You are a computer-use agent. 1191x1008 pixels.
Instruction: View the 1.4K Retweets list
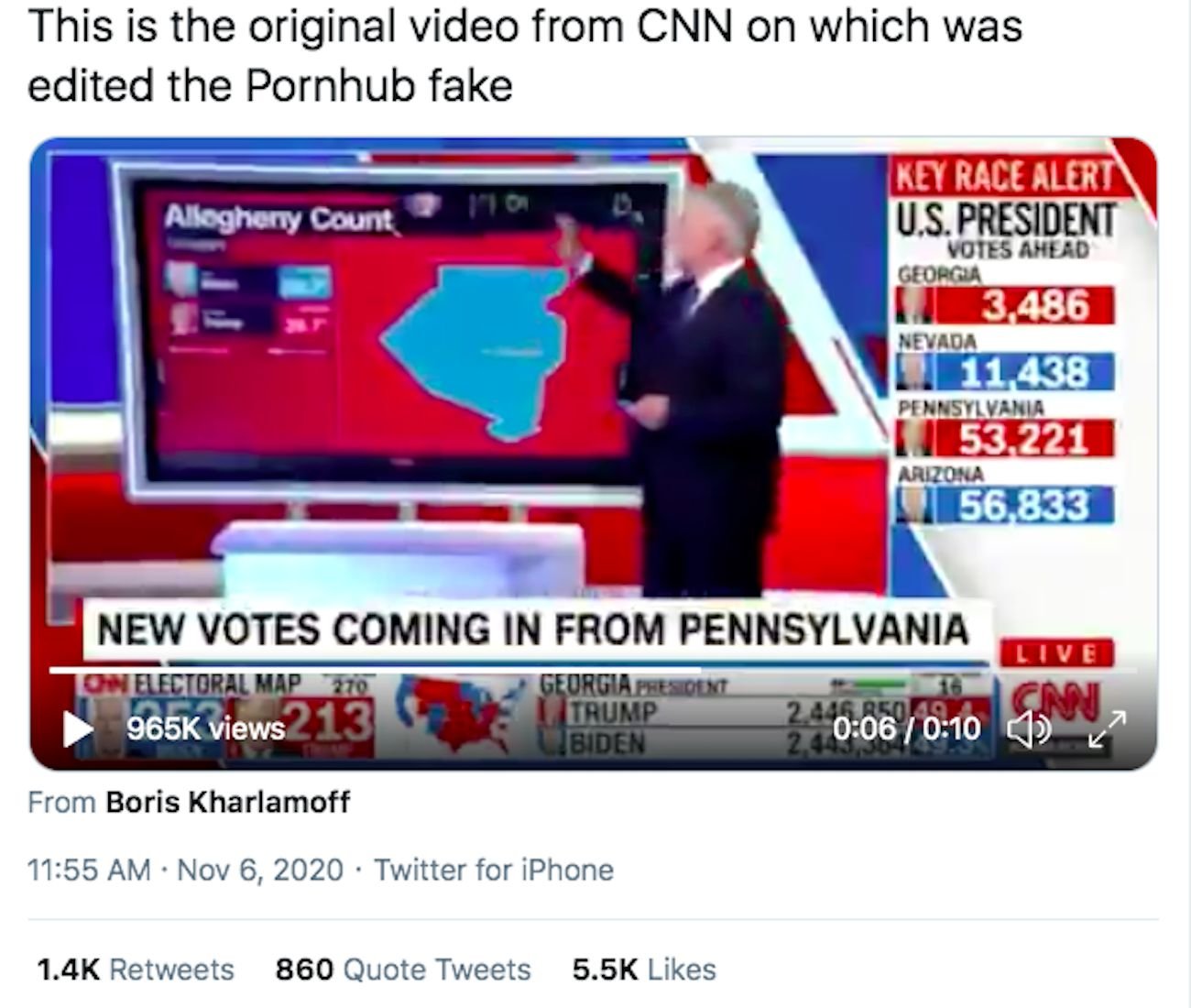136,970
